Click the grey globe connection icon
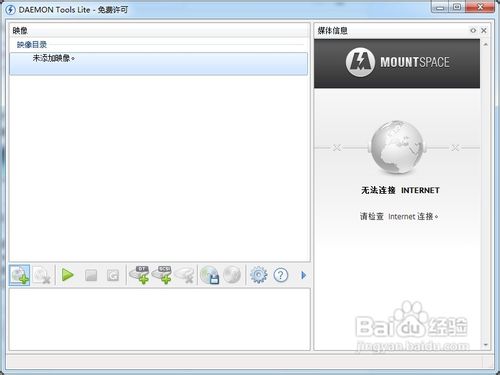The height and width of the screenshot is (375, 500). pyautogui.click(x=397, y=147)
